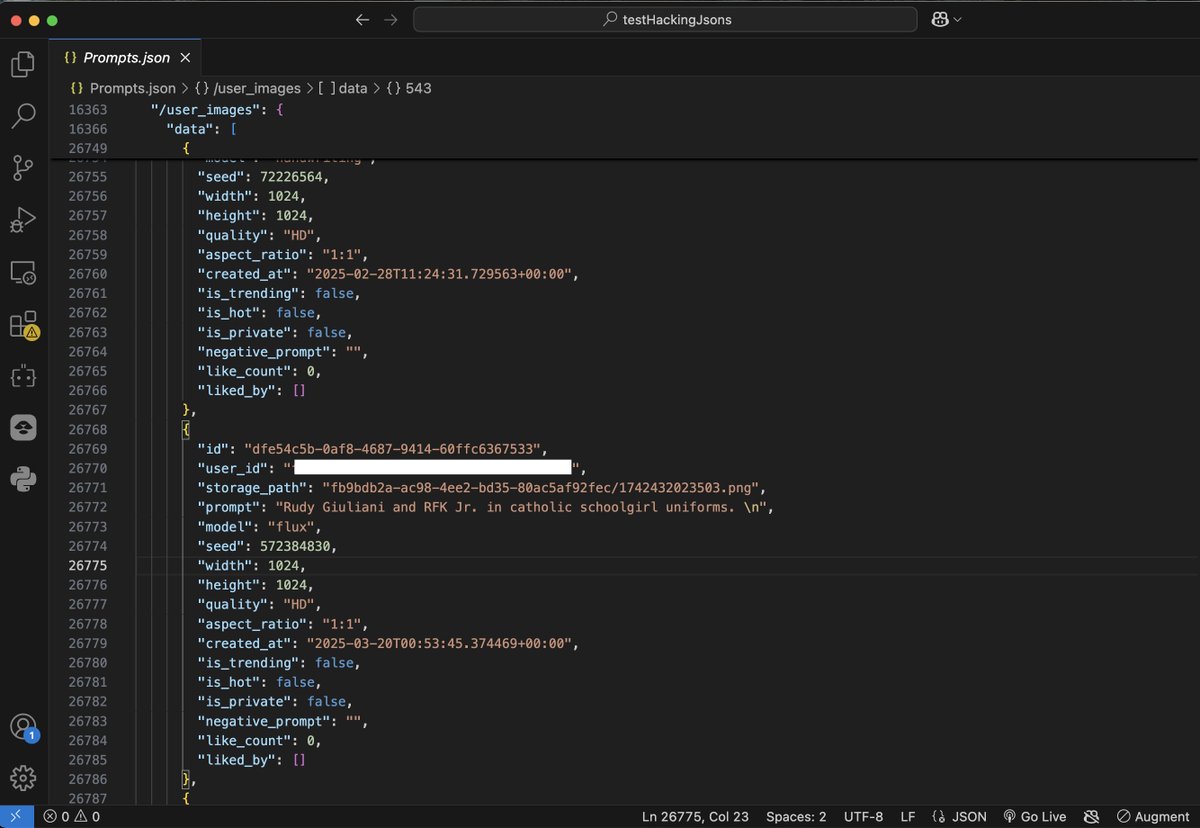Viewport: 1200px width, 828px height.
Task: Click "liked_by": [] on line 26766
Action: (x=251, y=390)
